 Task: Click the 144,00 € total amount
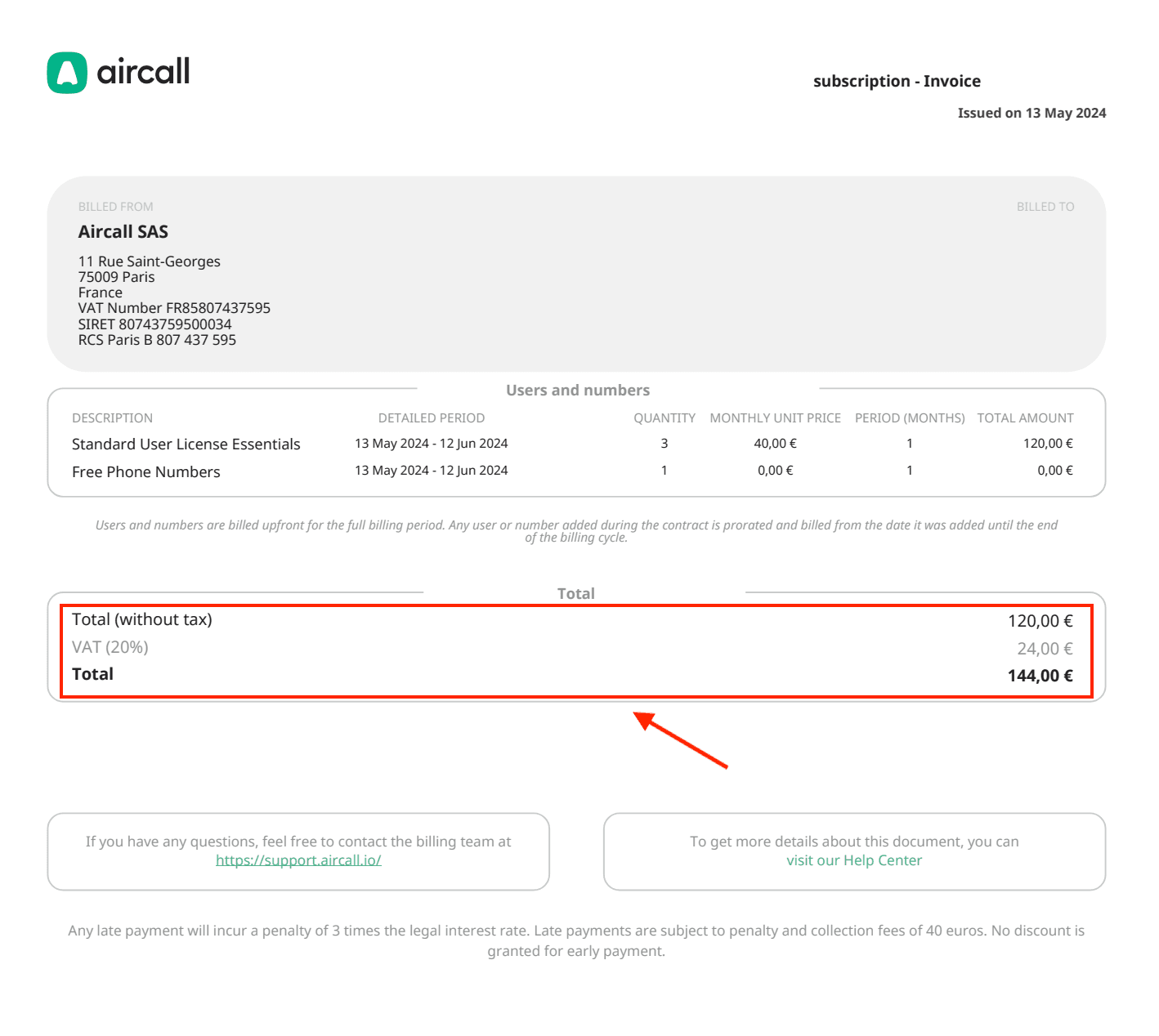(1040, 676)
